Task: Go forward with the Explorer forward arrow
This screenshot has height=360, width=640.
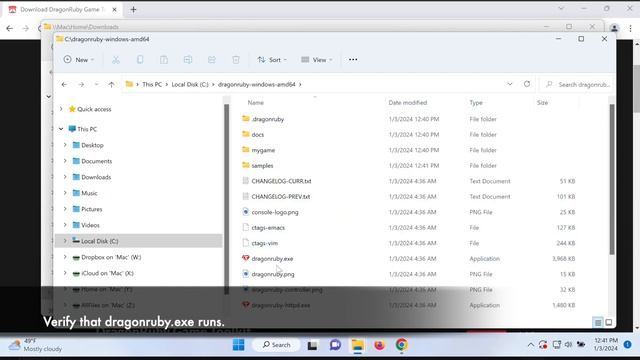Action: click(x=81, y=84)
